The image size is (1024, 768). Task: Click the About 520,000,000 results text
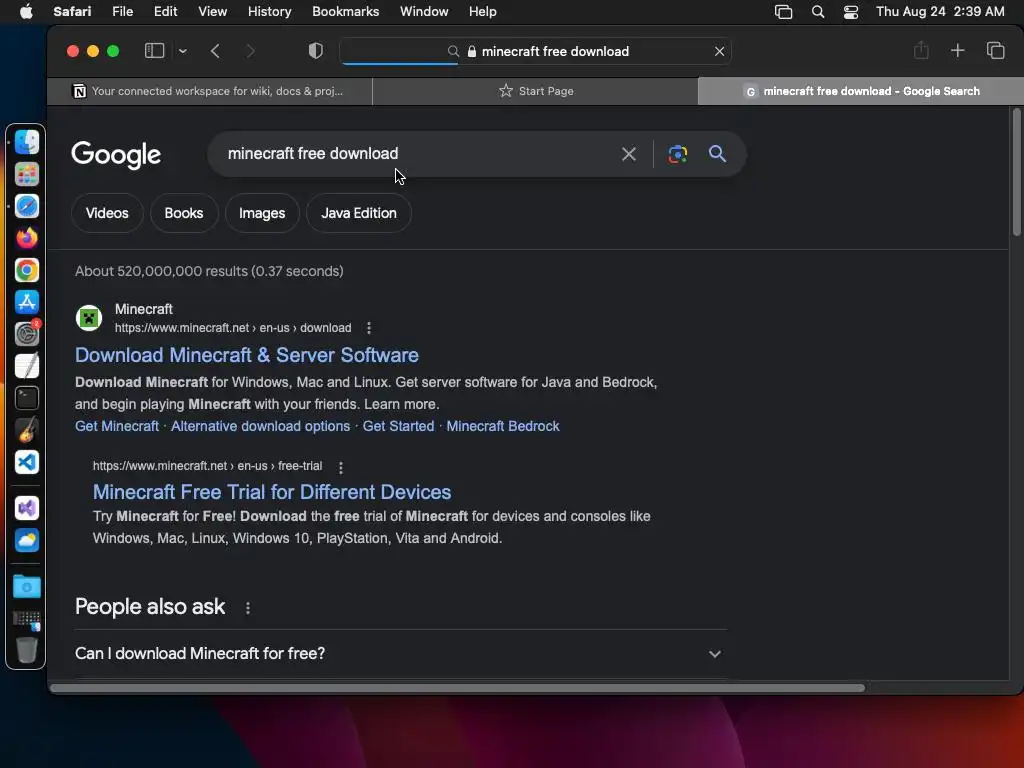tap(209, 271)
